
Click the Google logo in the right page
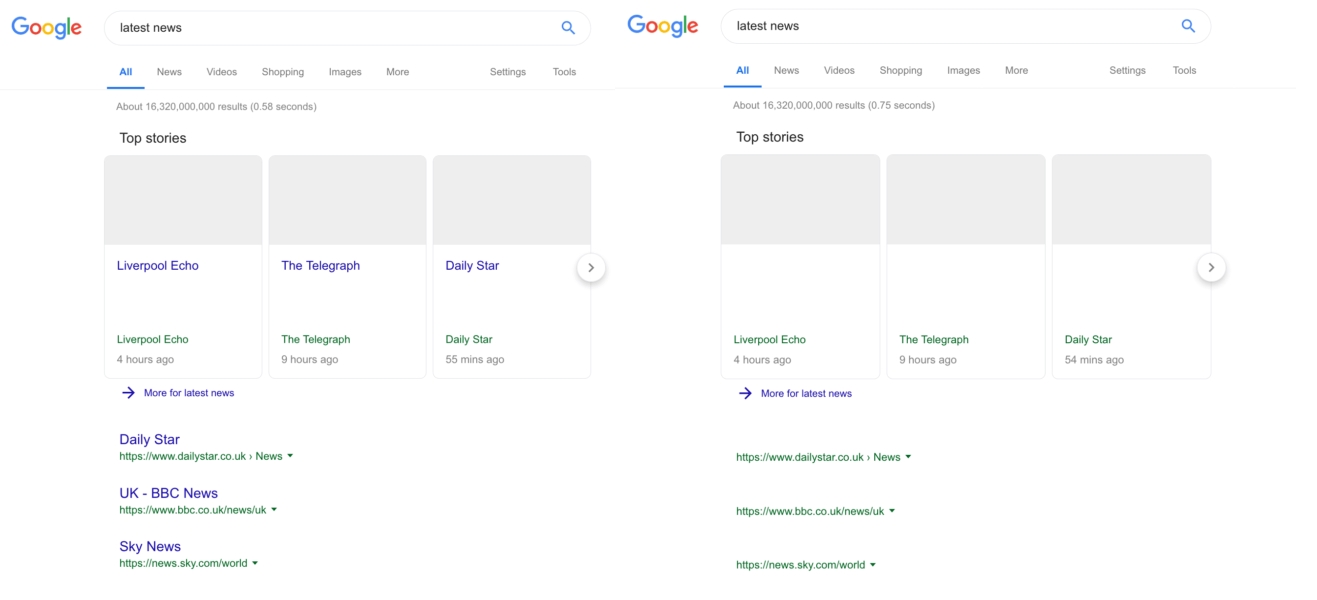click(x=663, y=25)
